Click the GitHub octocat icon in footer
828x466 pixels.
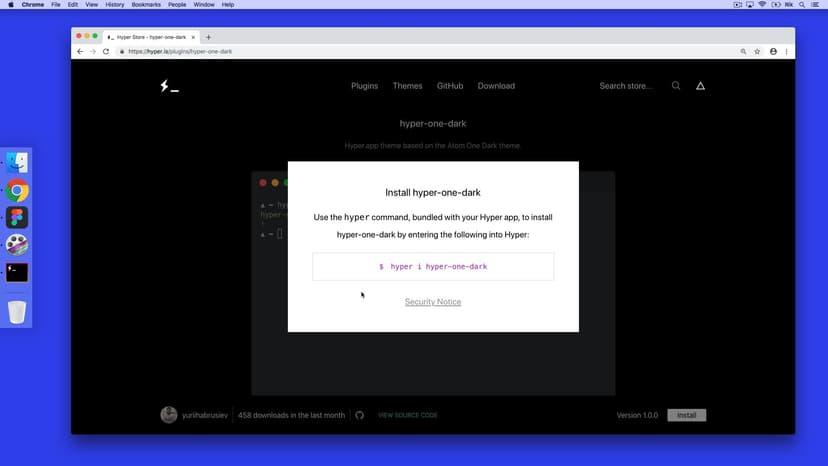tap(360, 415)
